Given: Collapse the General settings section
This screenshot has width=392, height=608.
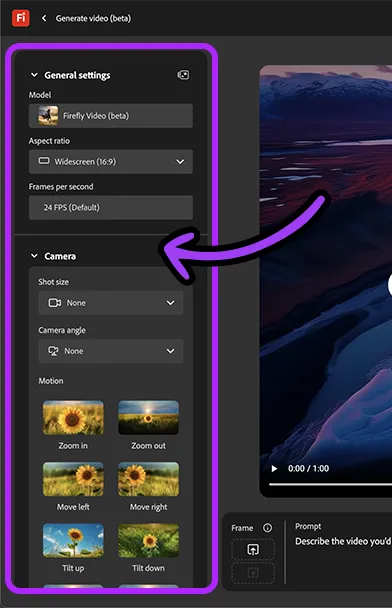Looking at the screenshot, I should coord(34,75).
